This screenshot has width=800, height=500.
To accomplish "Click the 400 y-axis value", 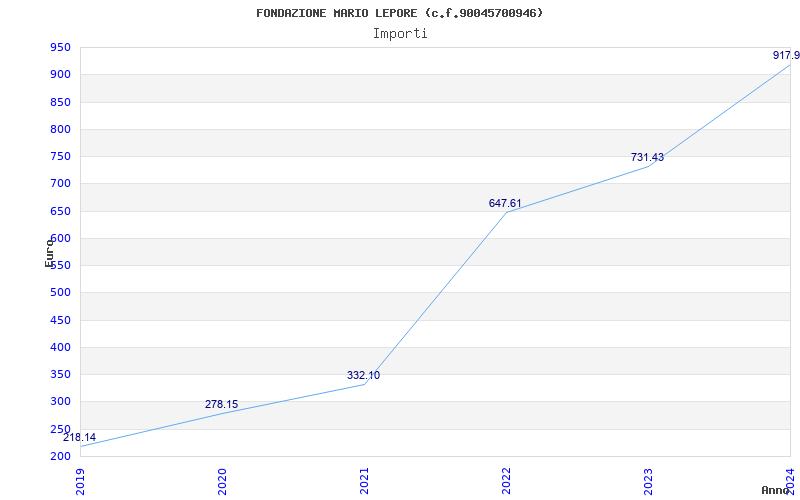I will tap(60, 347).
